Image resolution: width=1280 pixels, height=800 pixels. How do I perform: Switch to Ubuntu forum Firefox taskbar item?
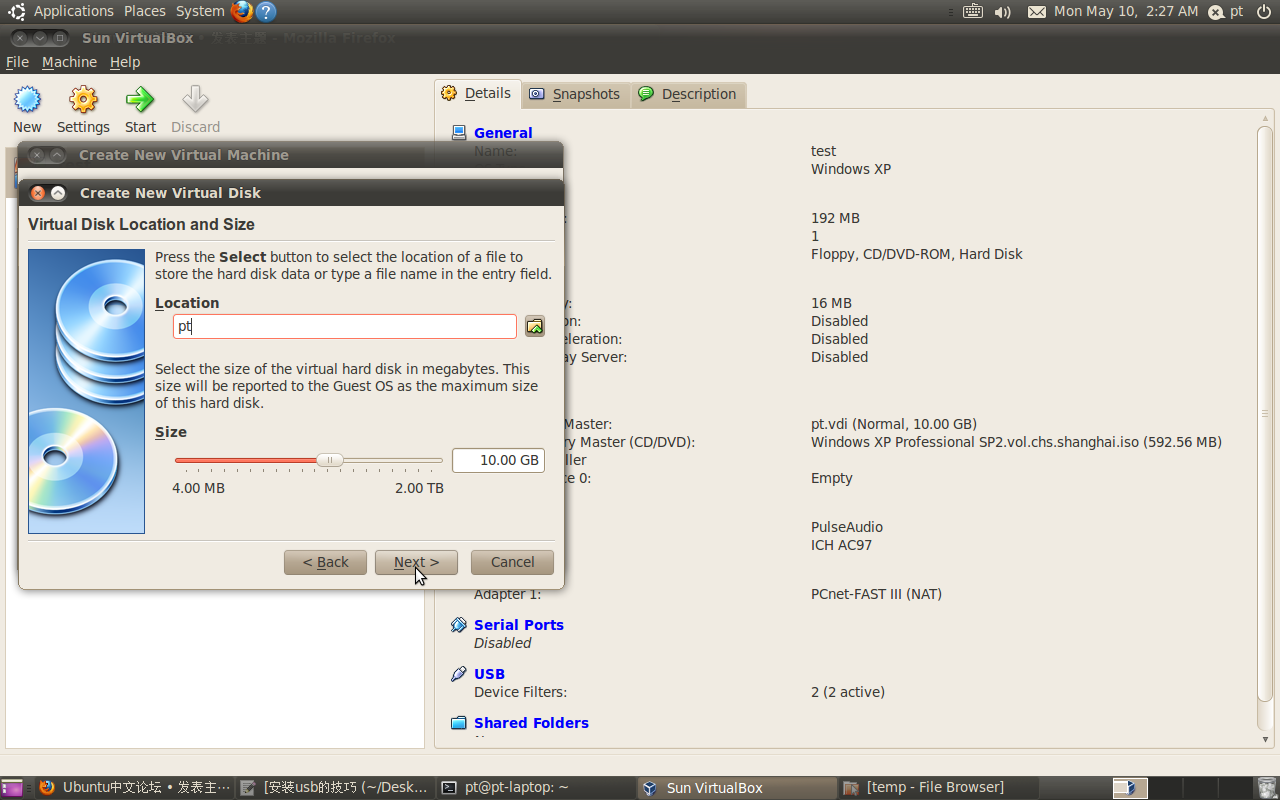click(133, 788)
